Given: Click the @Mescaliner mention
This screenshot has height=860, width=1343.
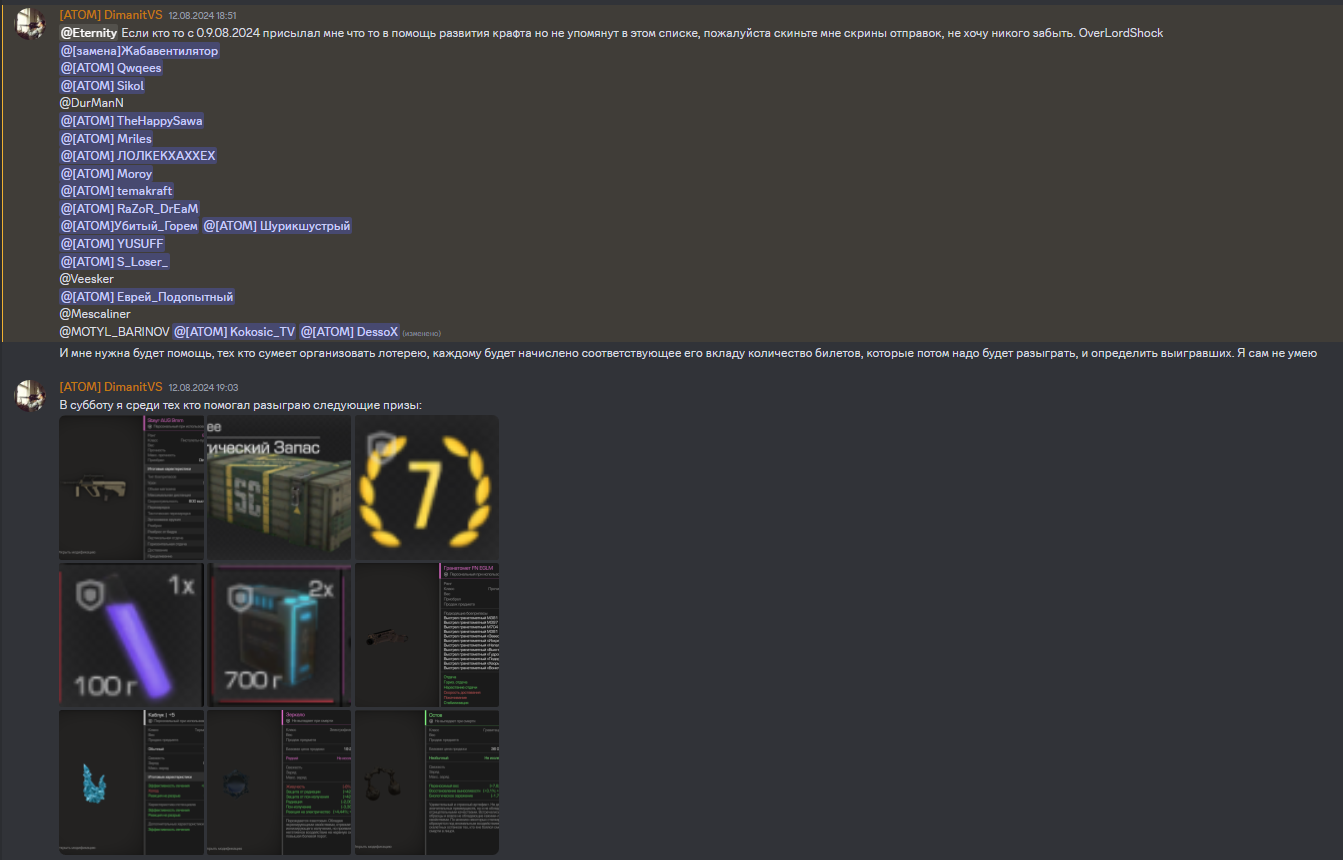Looking at the screenshot, I should click(95, 314).
